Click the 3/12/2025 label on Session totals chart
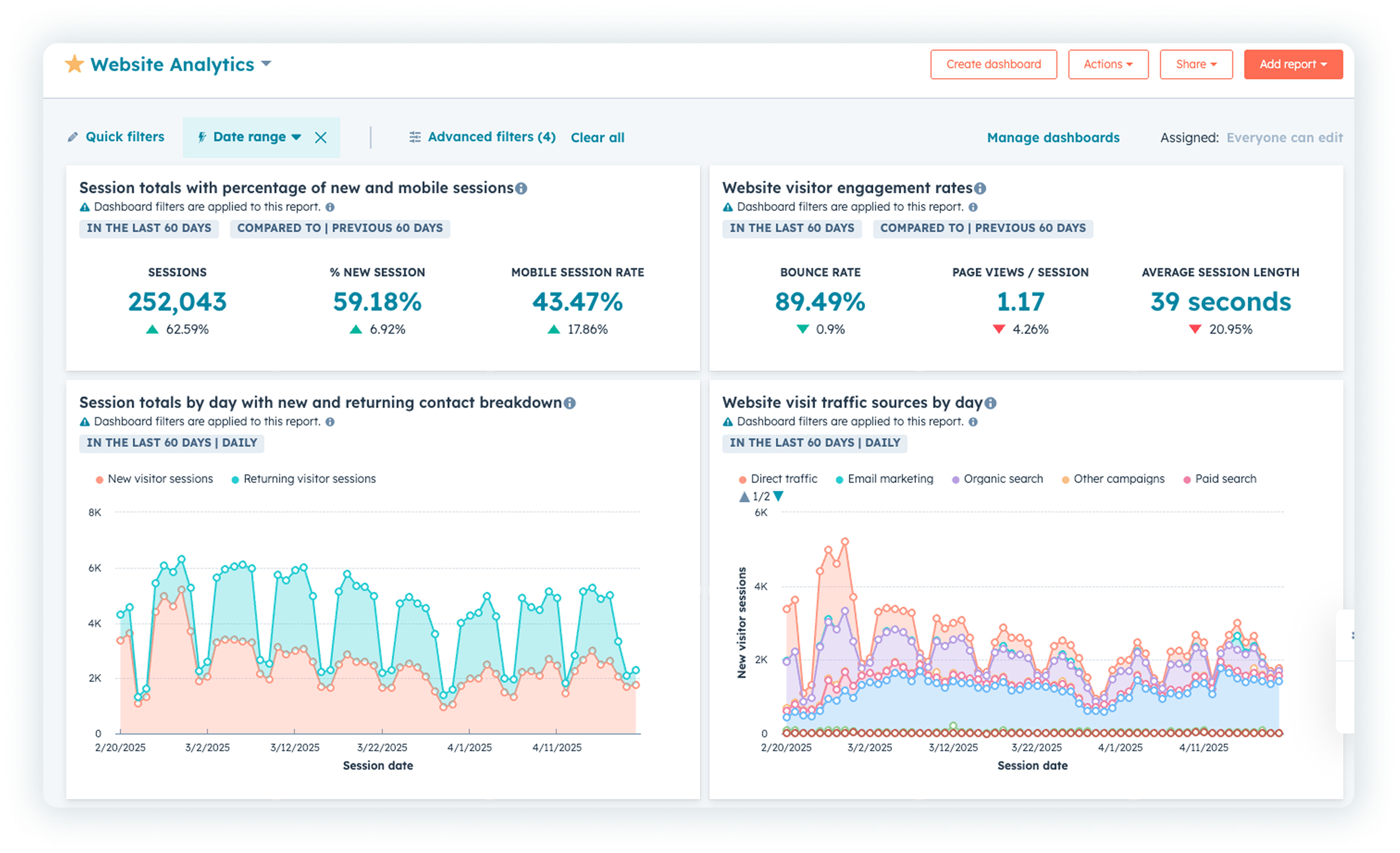Screen dimensions: 1400x853 point(295,748)
